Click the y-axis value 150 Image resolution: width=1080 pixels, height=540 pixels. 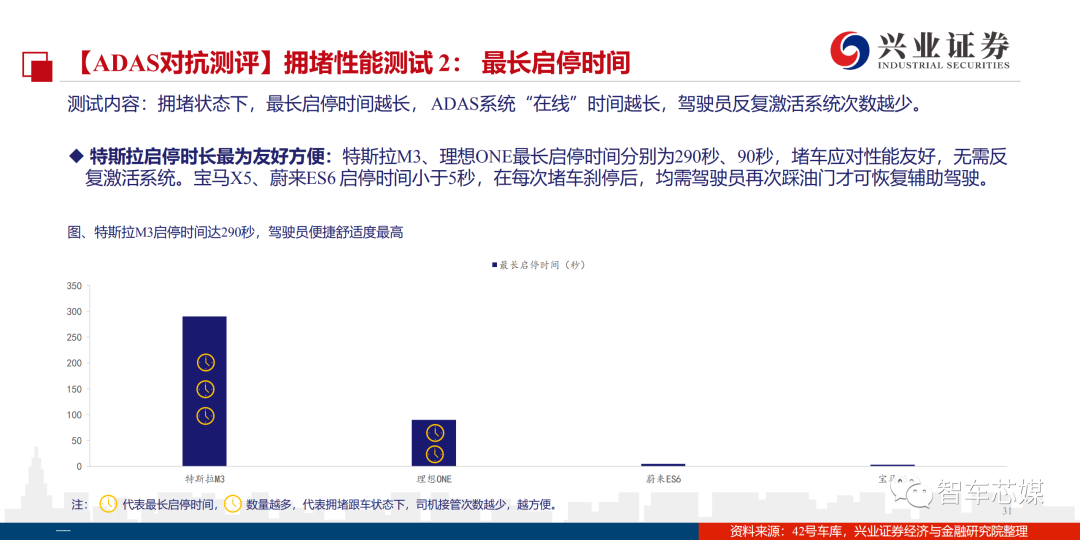(74, 389)
